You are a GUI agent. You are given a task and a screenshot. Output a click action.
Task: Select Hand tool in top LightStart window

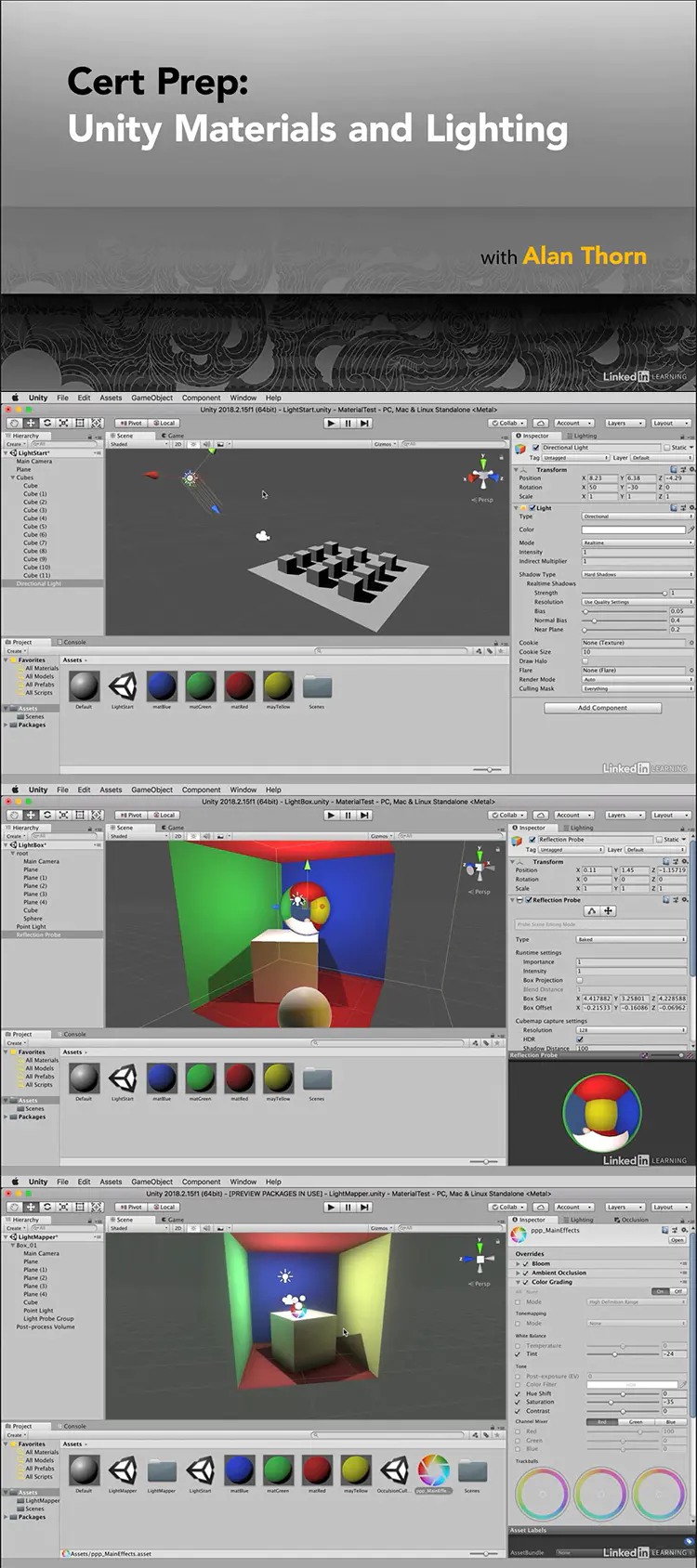point(14,423)
